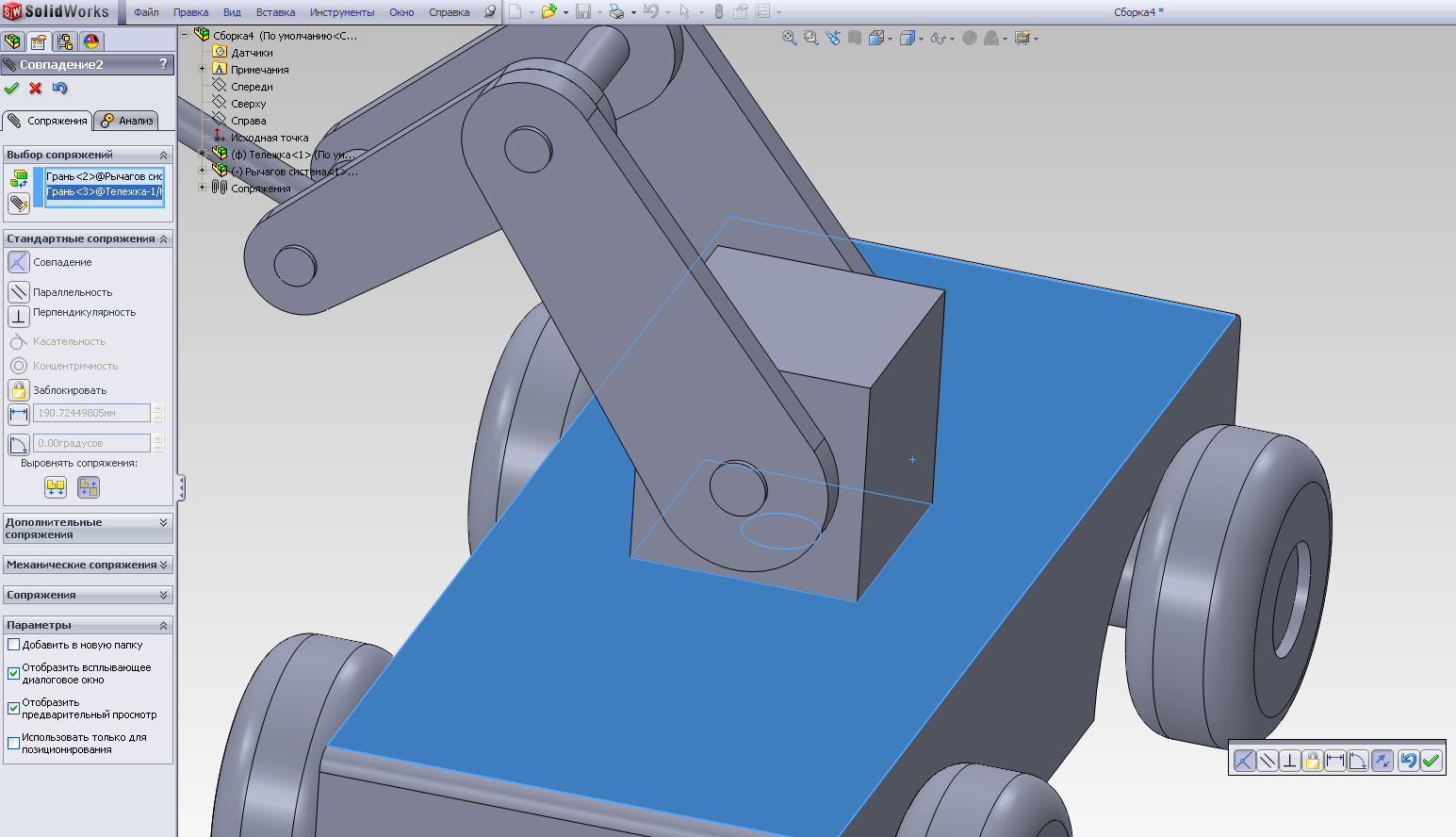This screenshot has width=1456, height=837.
Task: Click the distance value input field
Action: pyautogui.click(x=92, y=413)
